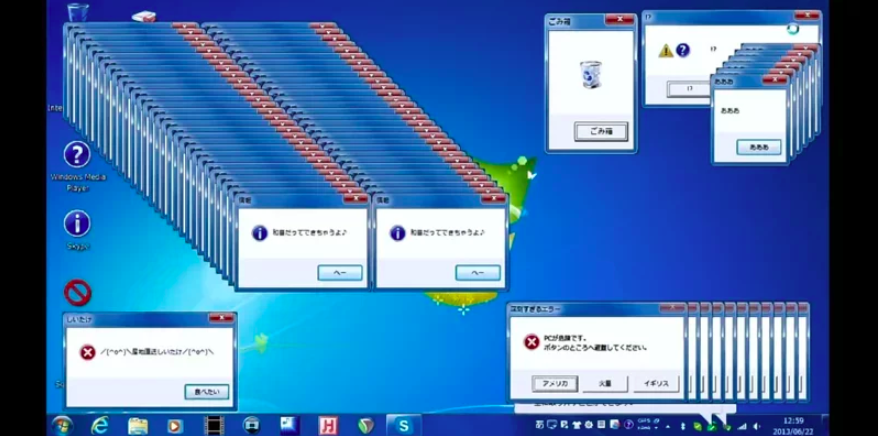Click recycle bin image inside ごみ箱 dialog
879x436 pixels.
click(591, 75)
